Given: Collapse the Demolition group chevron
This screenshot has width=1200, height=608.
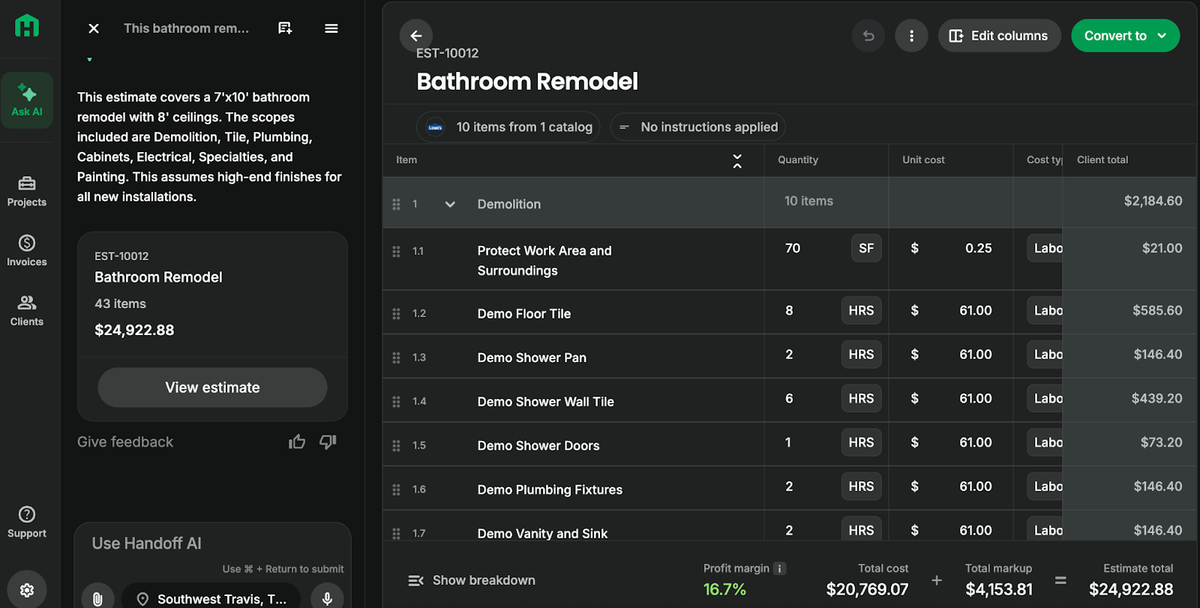Looking at the screenshot, I should pos(450,204).
